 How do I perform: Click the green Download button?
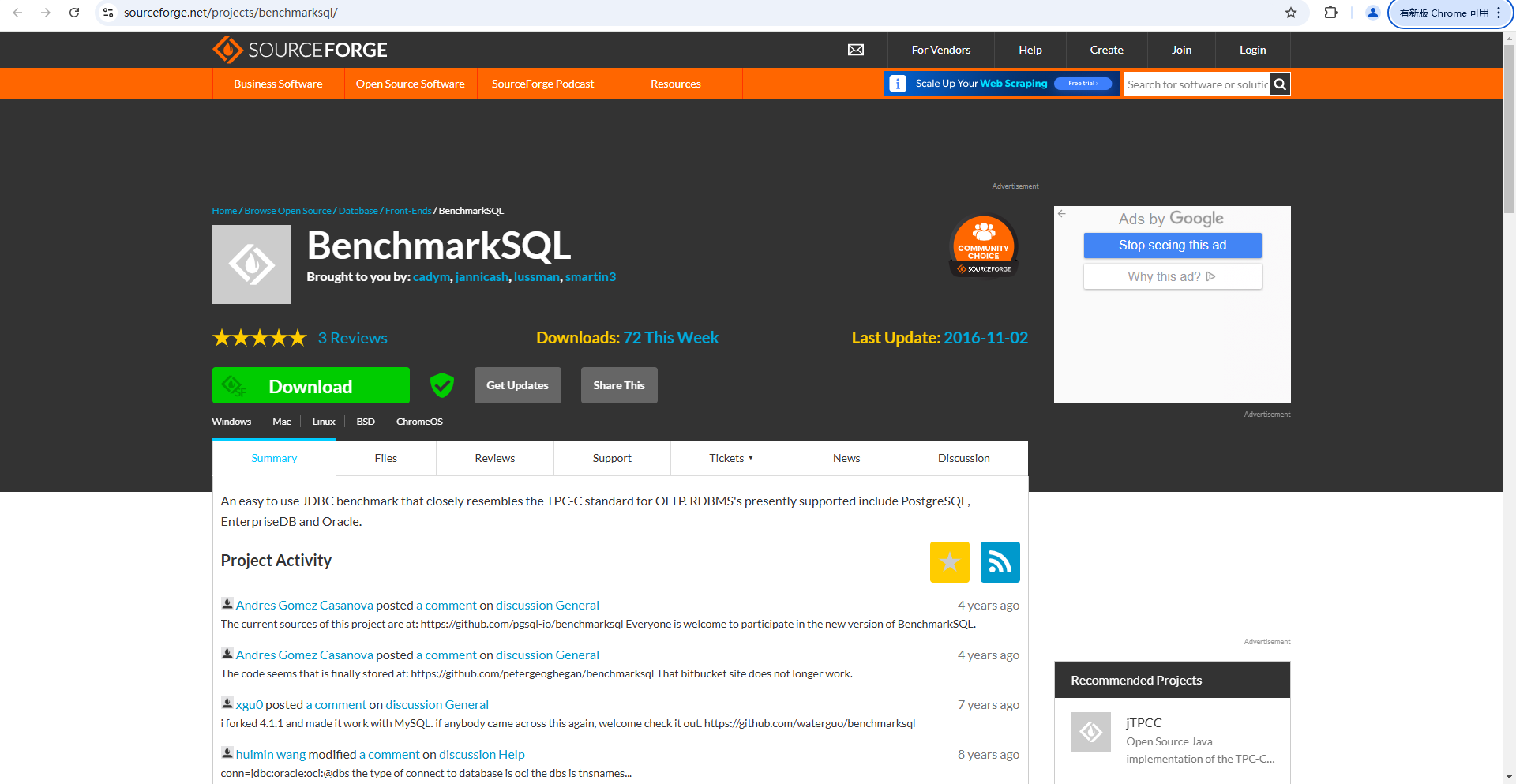tap(311, 385)
